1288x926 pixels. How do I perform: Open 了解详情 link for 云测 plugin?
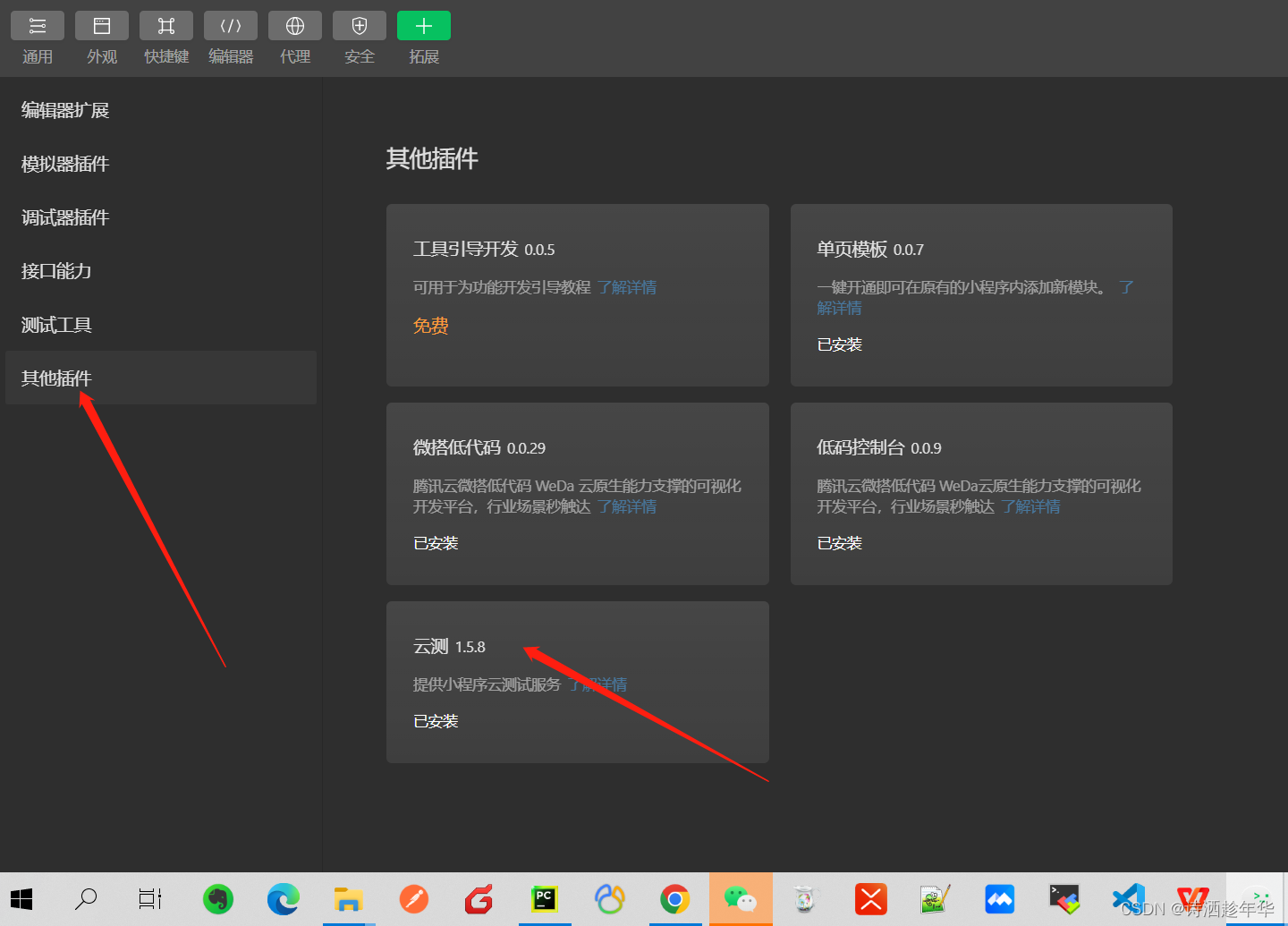coord(597,684)
